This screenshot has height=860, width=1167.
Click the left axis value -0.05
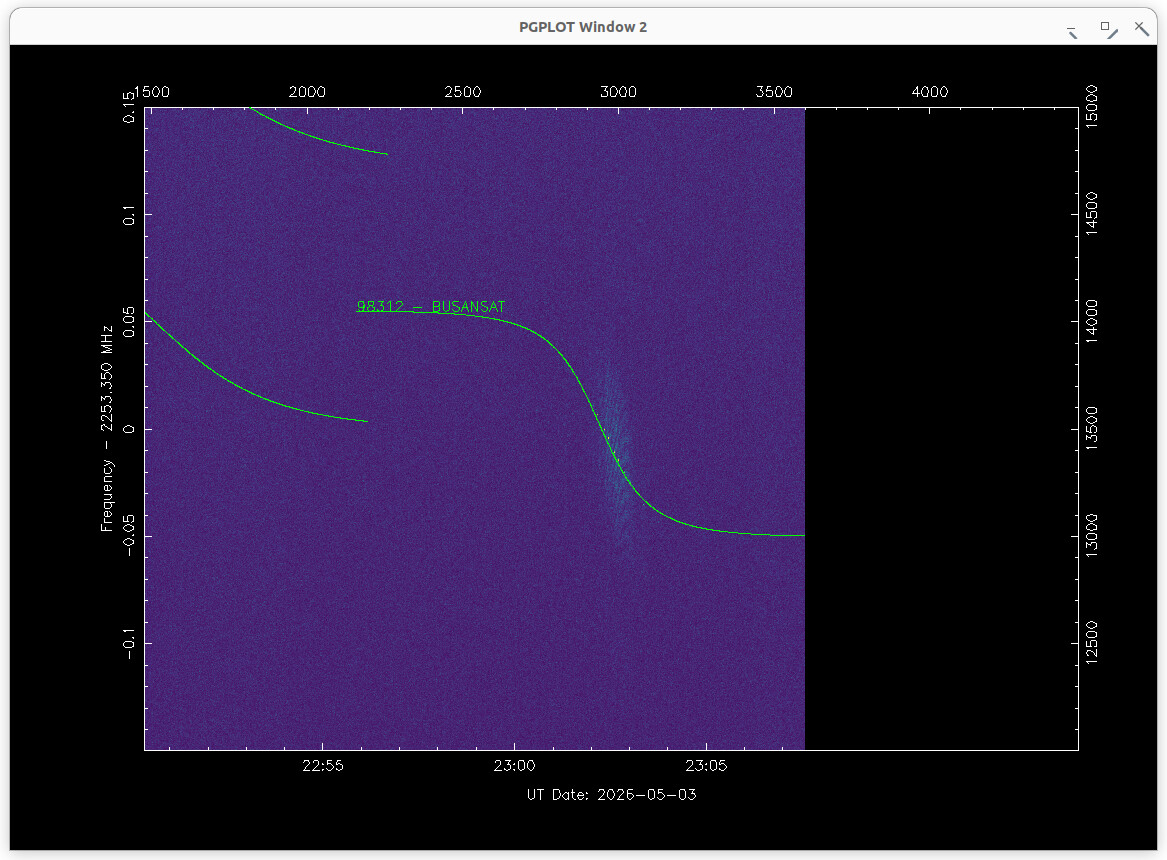pos(130,536)
